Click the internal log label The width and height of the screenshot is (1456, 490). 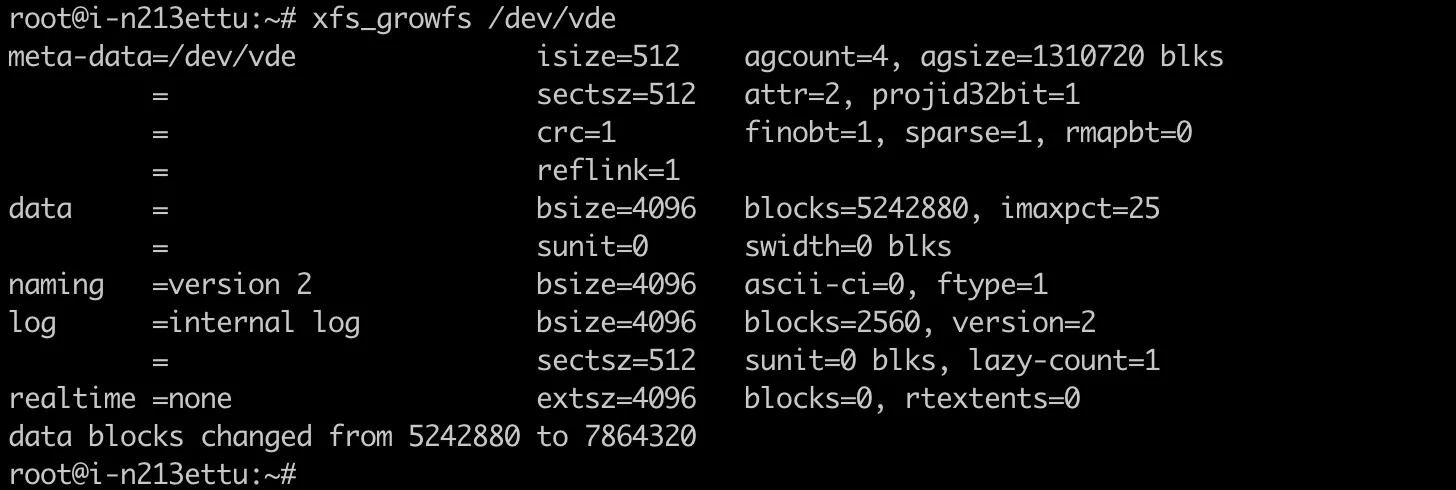point(264,323)
